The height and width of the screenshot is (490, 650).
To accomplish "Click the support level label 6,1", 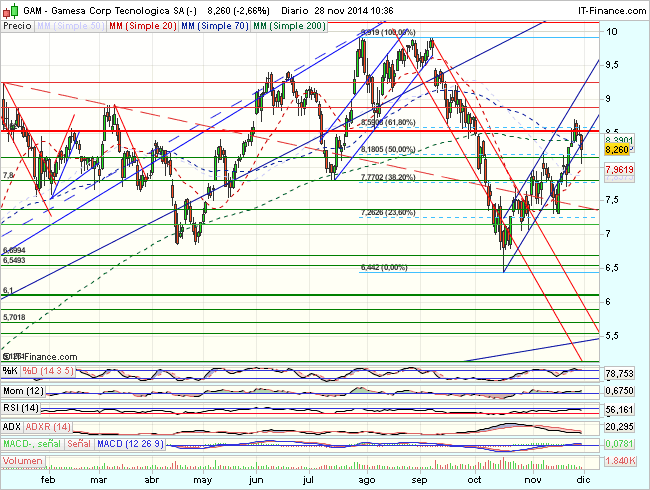I will pos(8,291).
